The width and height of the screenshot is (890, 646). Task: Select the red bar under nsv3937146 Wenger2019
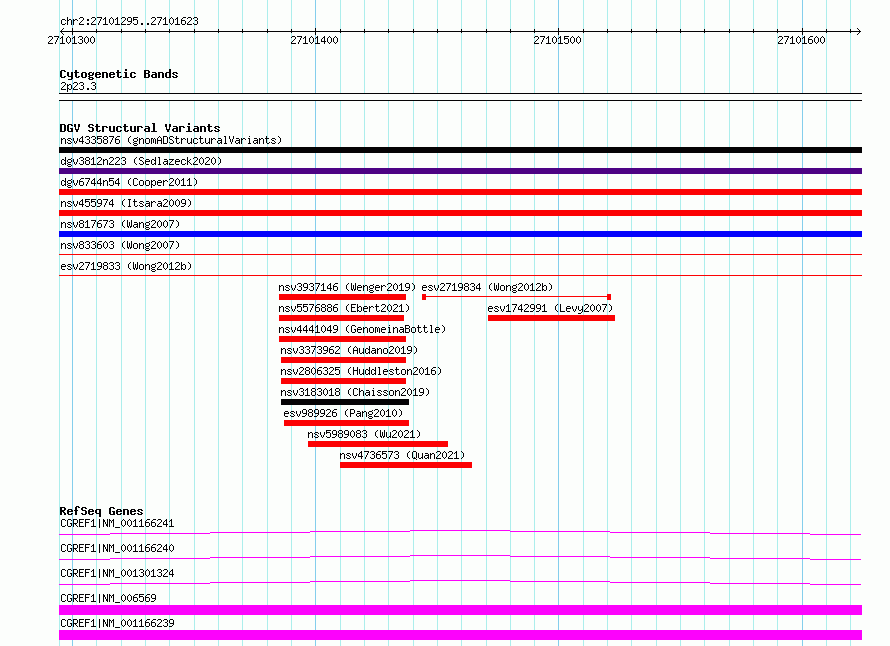(342, 297)
